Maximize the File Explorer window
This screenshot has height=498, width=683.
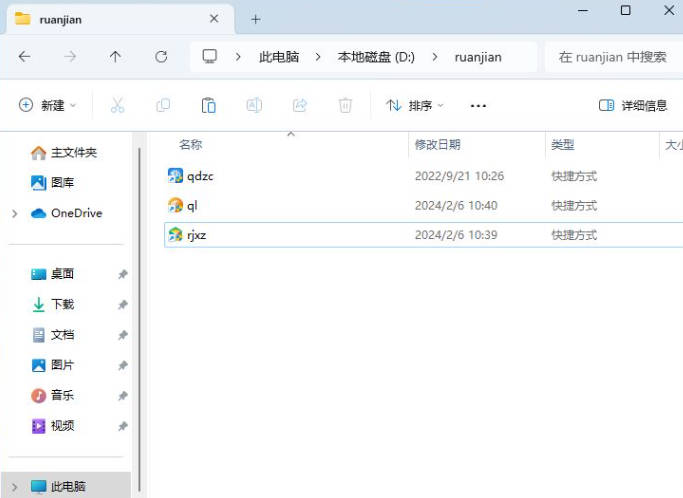(x=626, y=10)
